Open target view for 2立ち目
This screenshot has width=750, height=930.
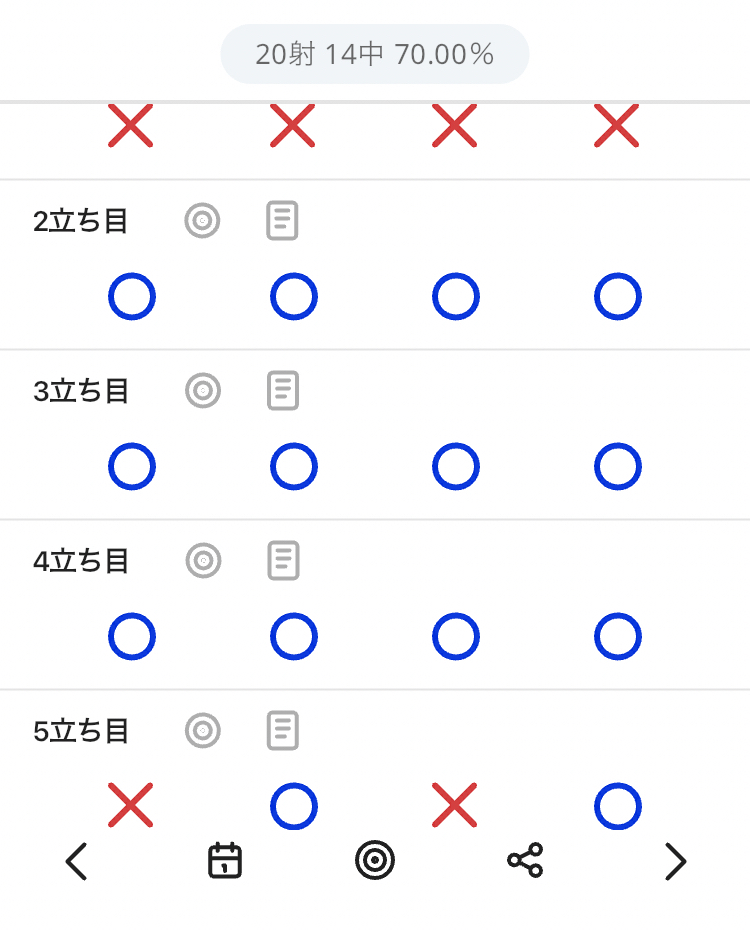coord(202,220)
